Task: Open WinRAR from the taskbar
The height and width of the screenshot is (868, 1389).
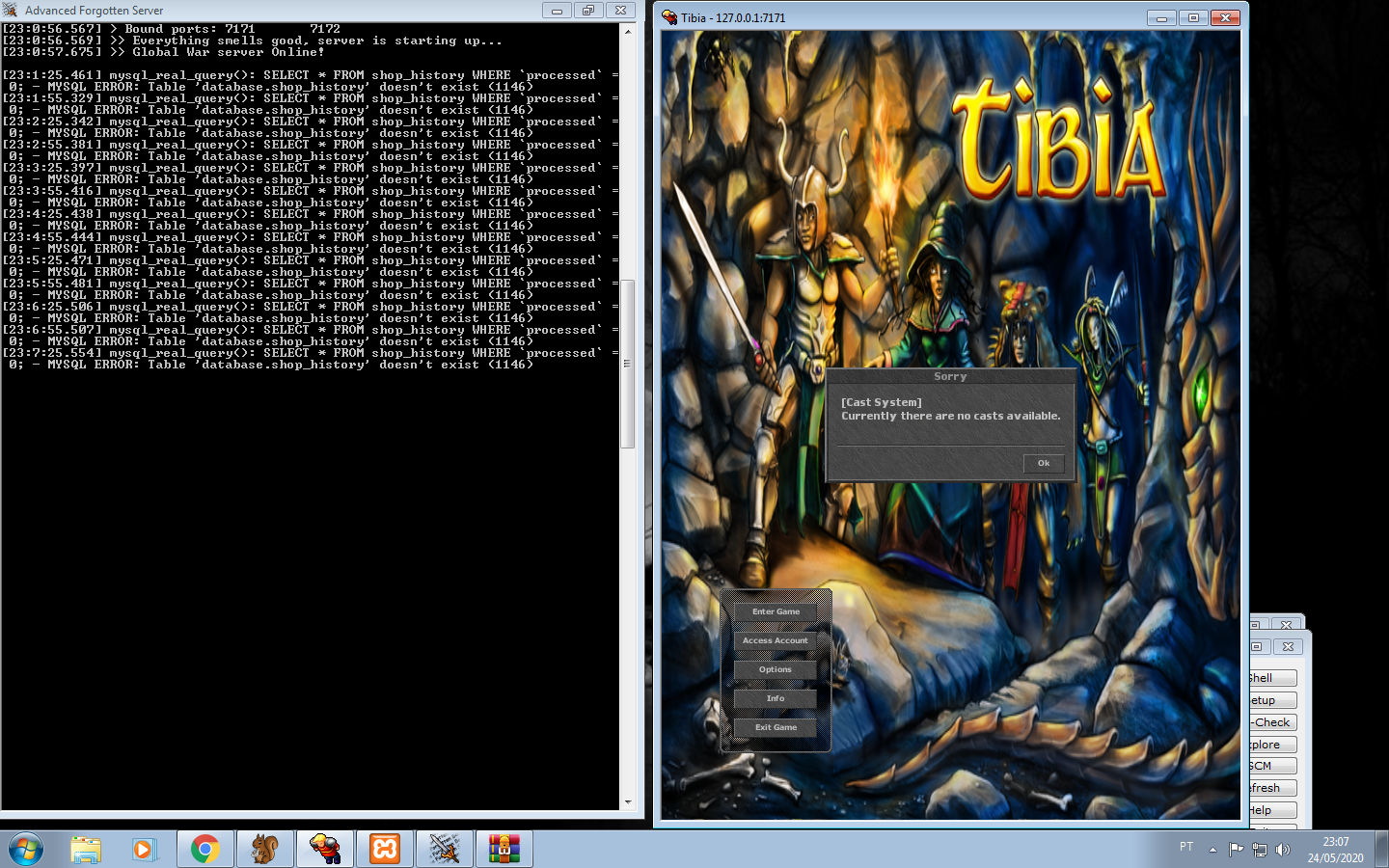Action: [504, 850]
